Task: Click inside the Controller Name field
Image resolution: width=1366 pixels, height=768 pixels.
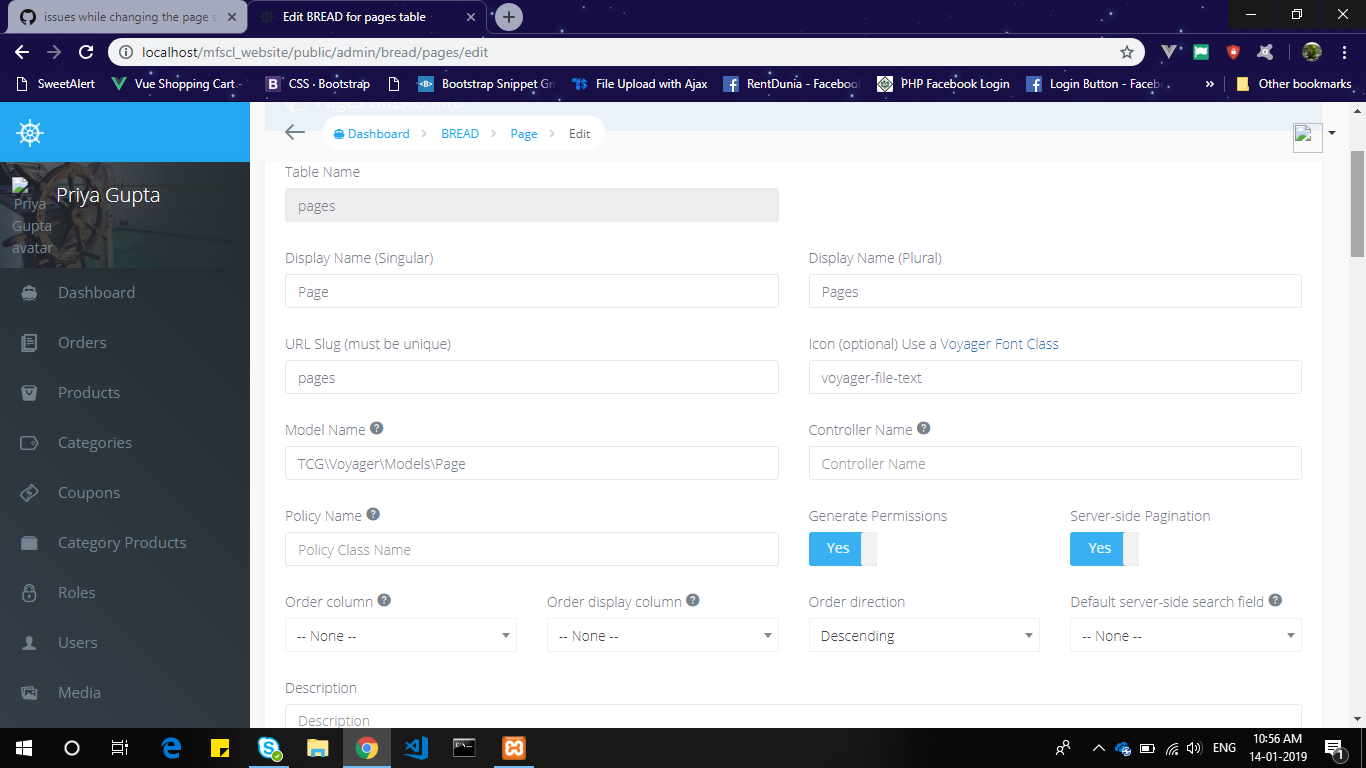Action: pyautogui.click(x=1055, y=463)
